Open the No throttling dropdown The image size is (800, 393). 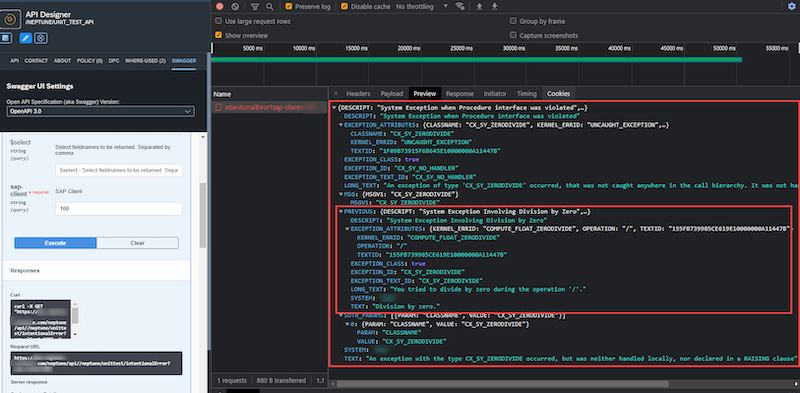421,6
